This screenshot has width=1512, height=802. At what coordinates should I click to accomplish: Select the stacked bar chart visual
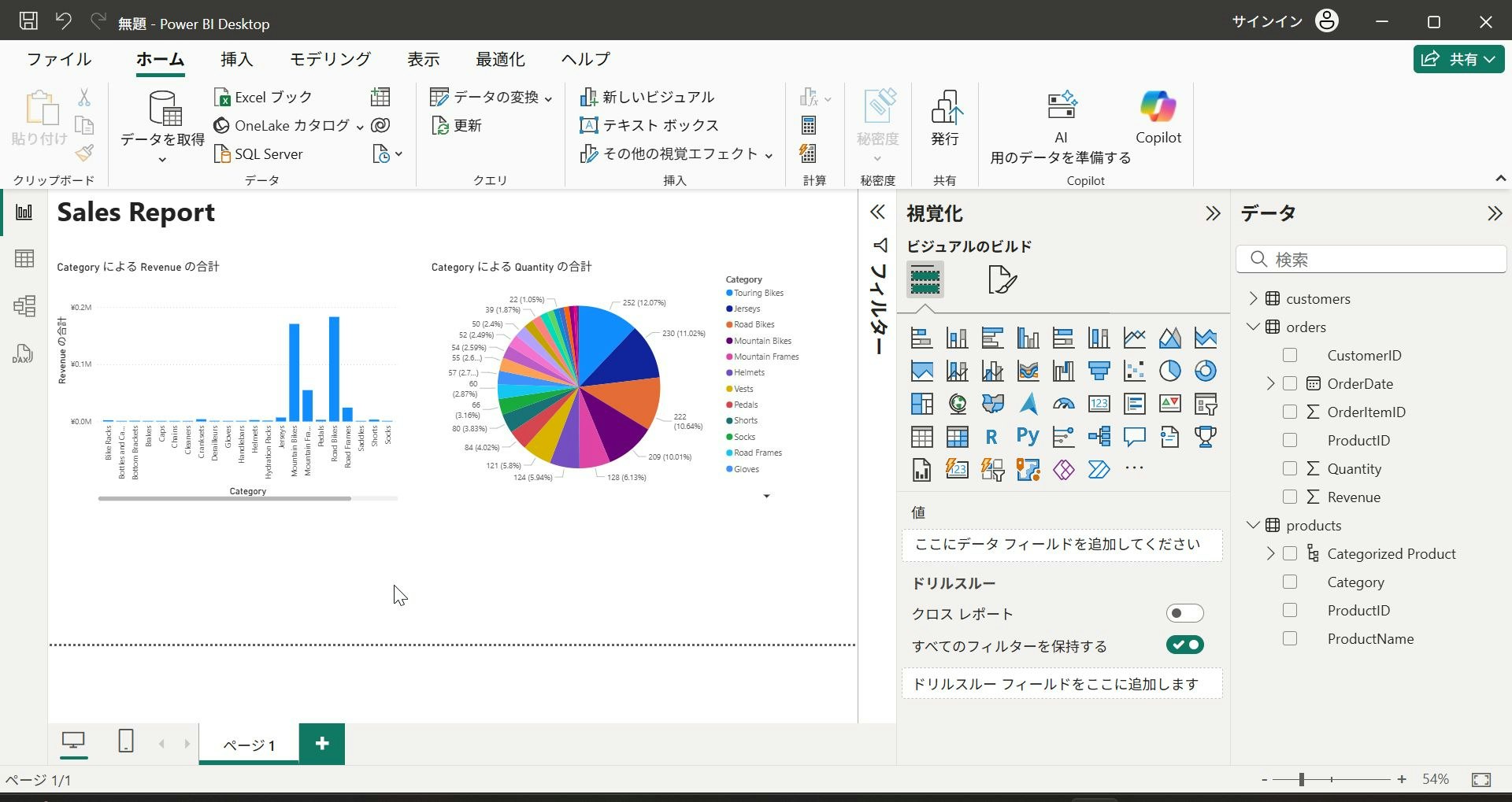[x=921, y=338]
